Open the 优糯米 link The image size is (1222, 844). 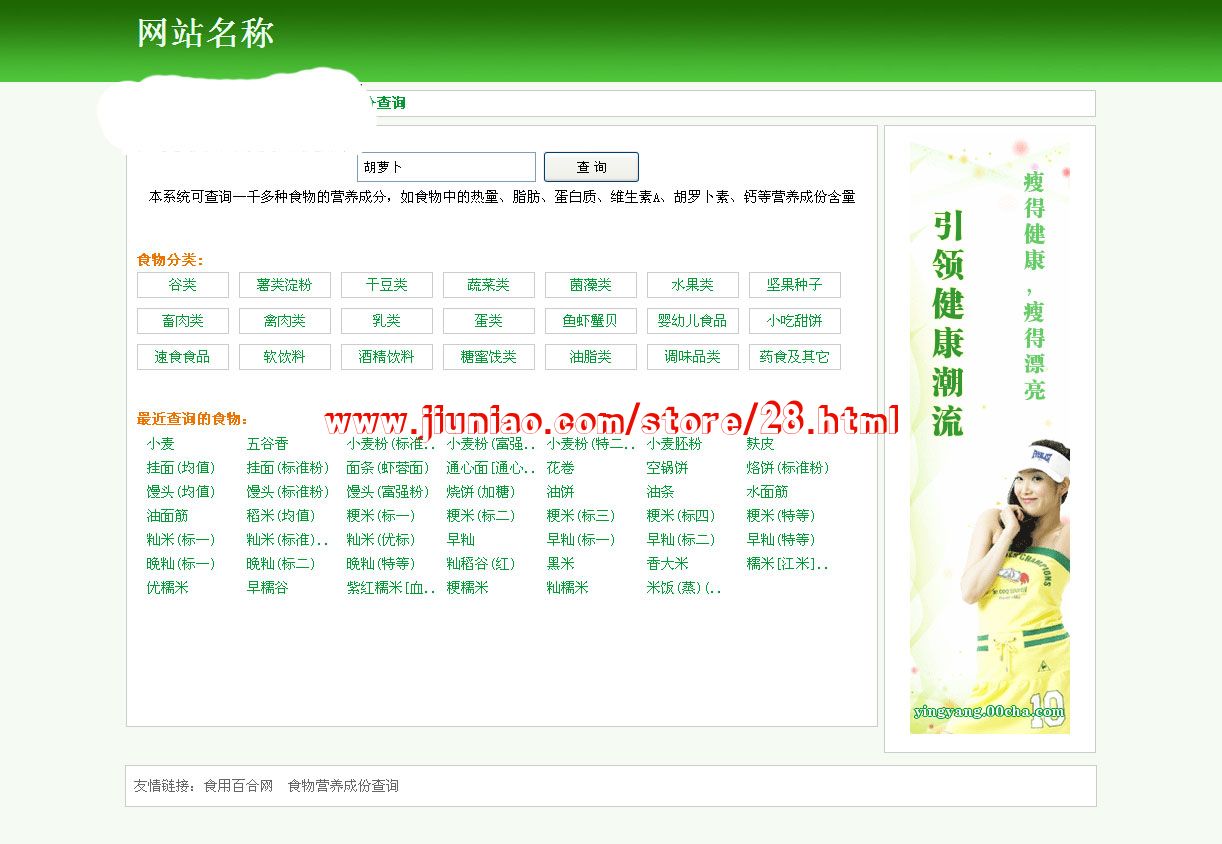point(168,588)
